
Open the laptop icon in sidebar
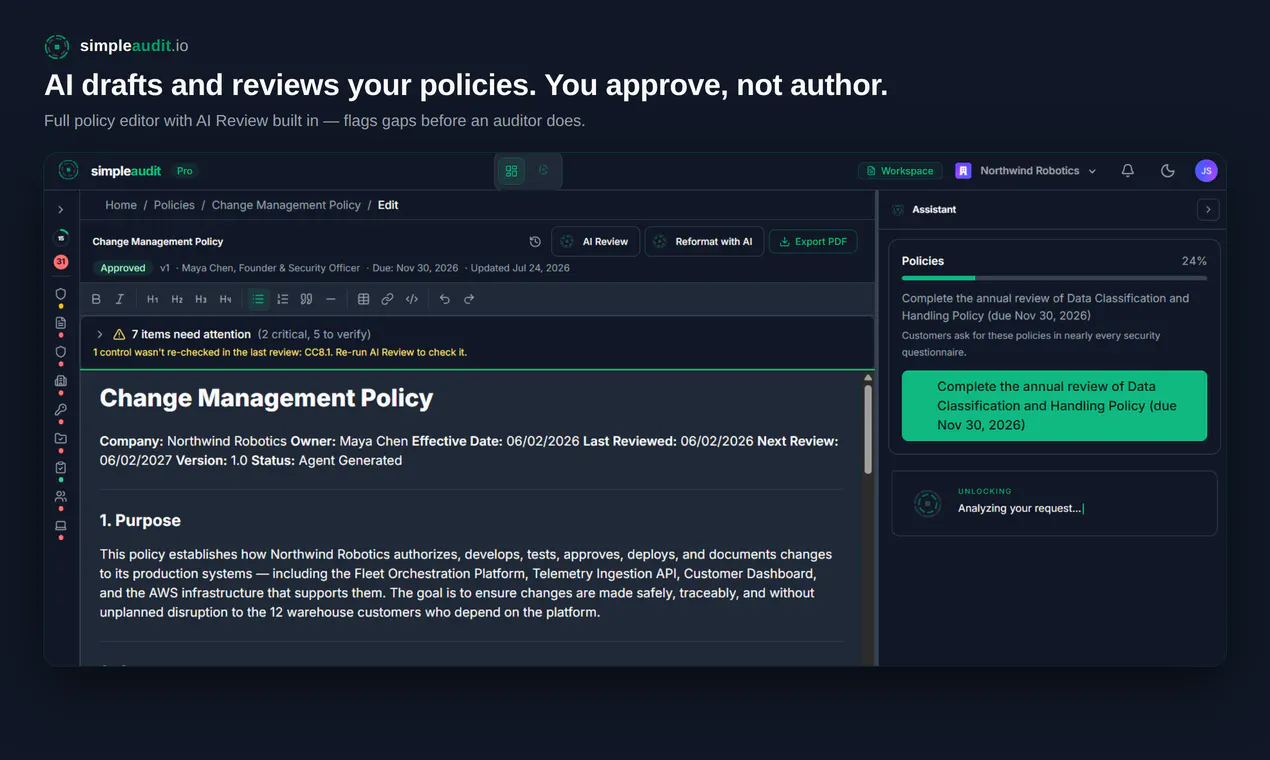61,526
